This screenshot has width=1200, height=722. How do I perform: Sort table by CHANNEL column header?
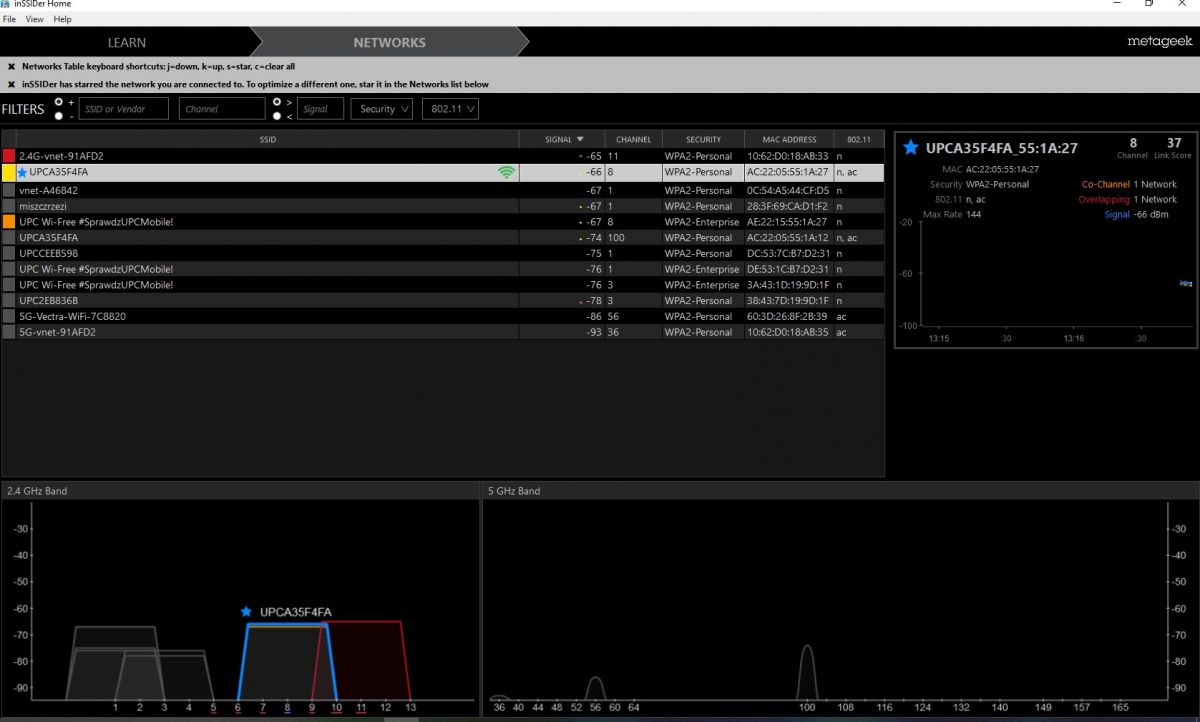point(633,140)
